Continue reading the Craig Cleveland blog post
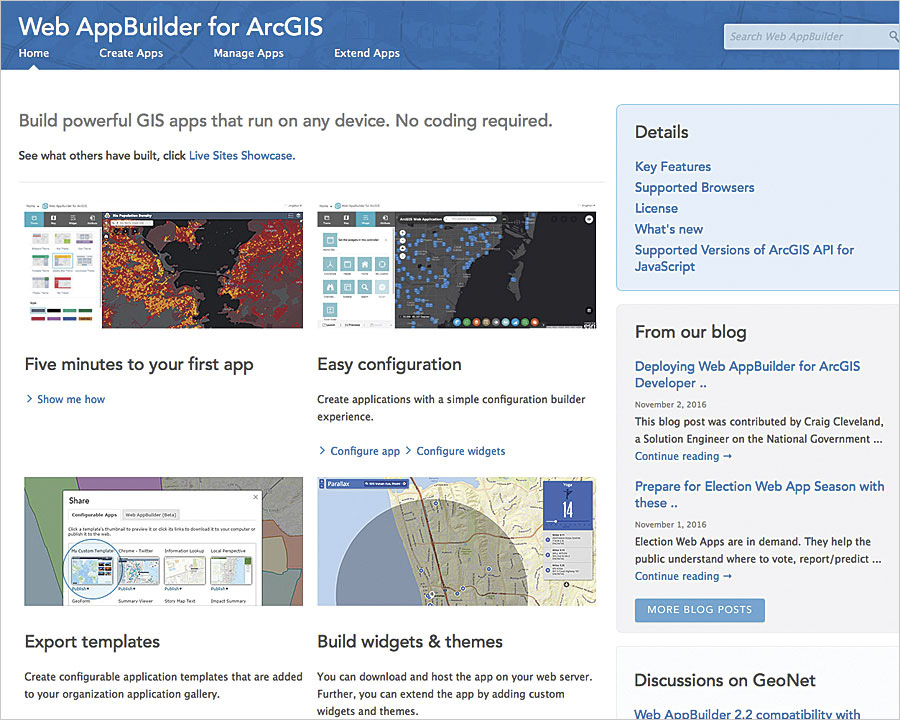Screen dimensions: 900x720 [x=683, y=456]
